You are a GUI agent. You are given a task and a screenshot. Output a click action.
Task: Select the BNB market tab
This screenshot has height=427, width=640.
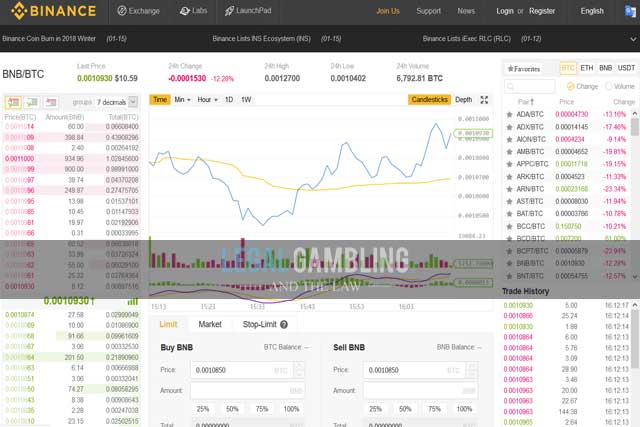coord(605,68)
